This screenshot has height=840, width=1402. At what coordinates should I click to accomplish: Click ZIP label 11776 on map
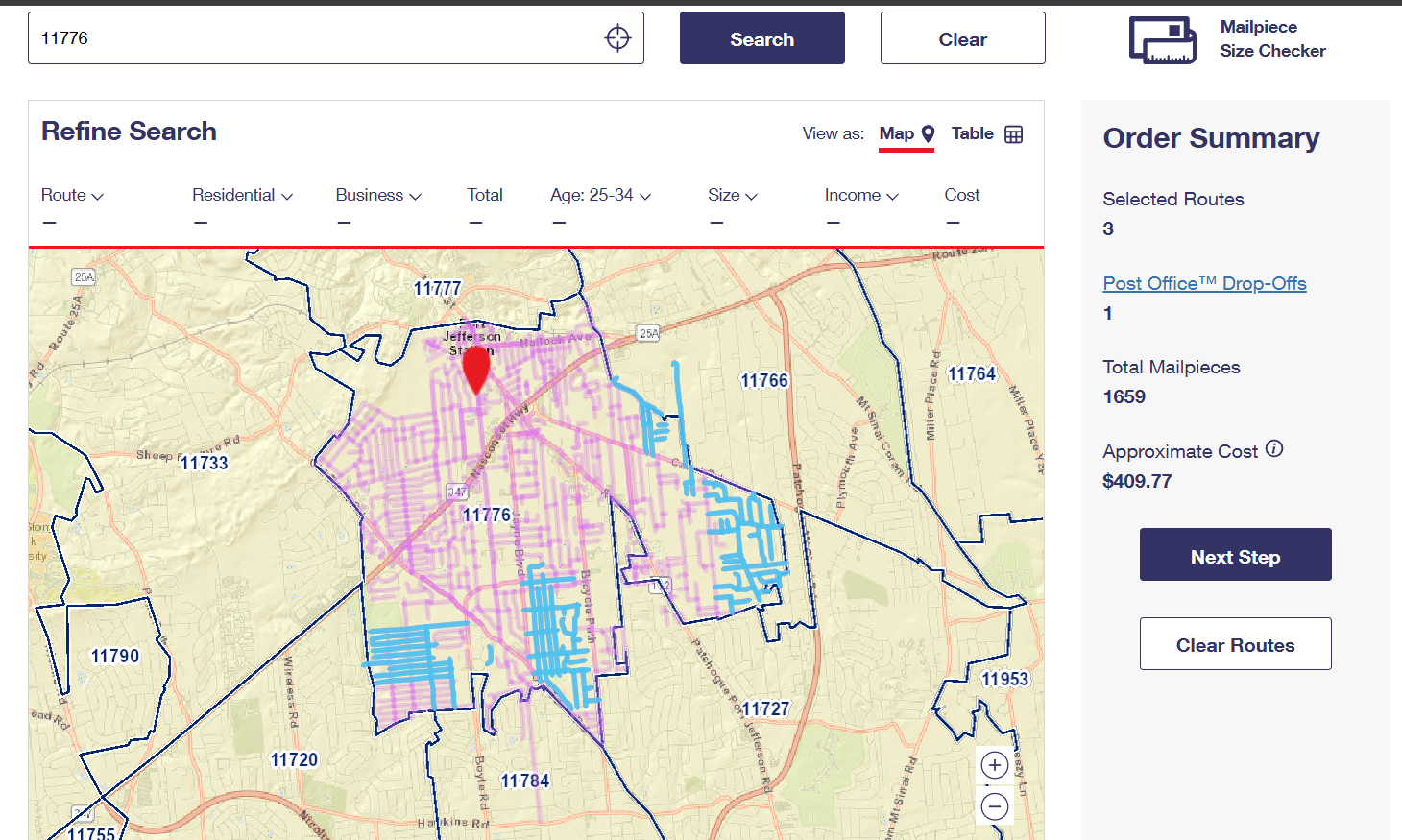coord(487,516)
